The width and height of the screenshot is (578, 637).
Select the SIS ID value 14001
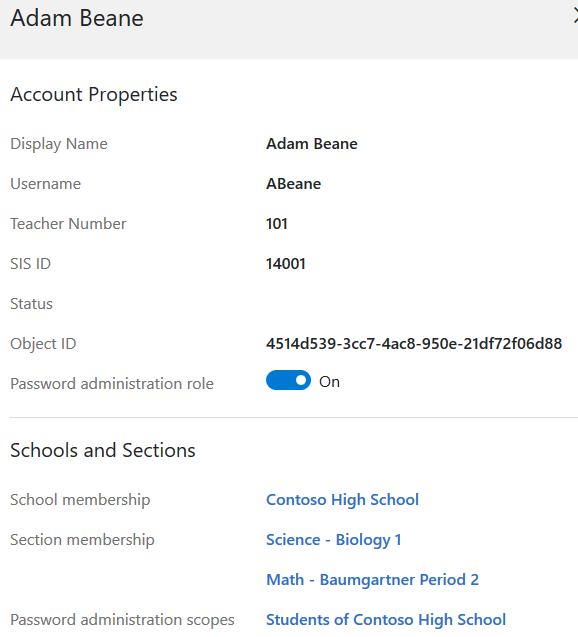point(286,264)
